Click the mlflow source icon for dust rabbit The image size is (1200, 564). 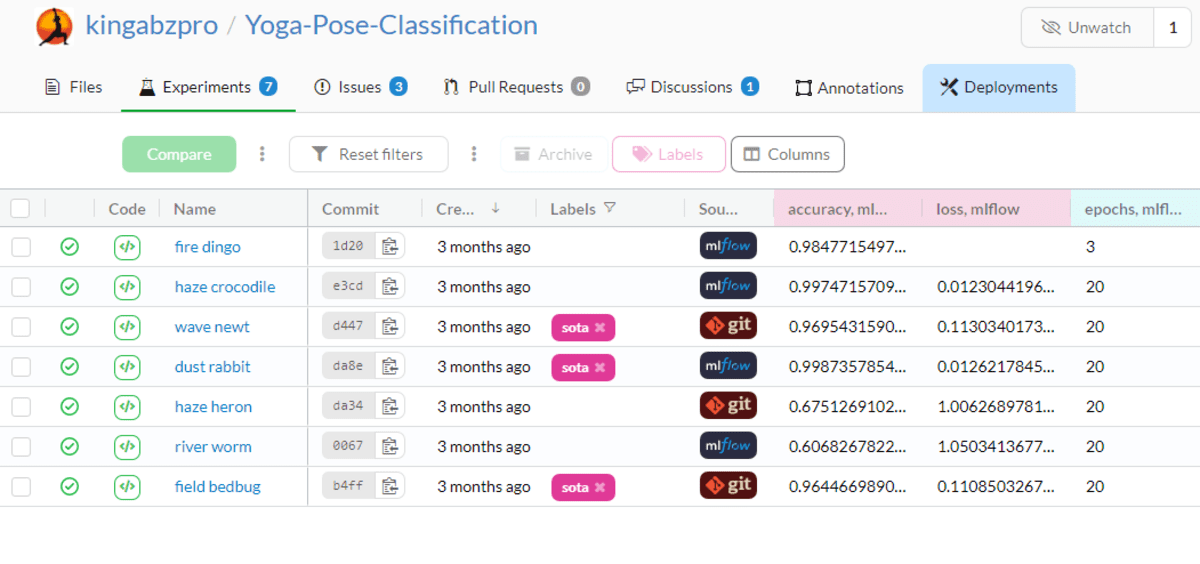click(x=728, y=366)
